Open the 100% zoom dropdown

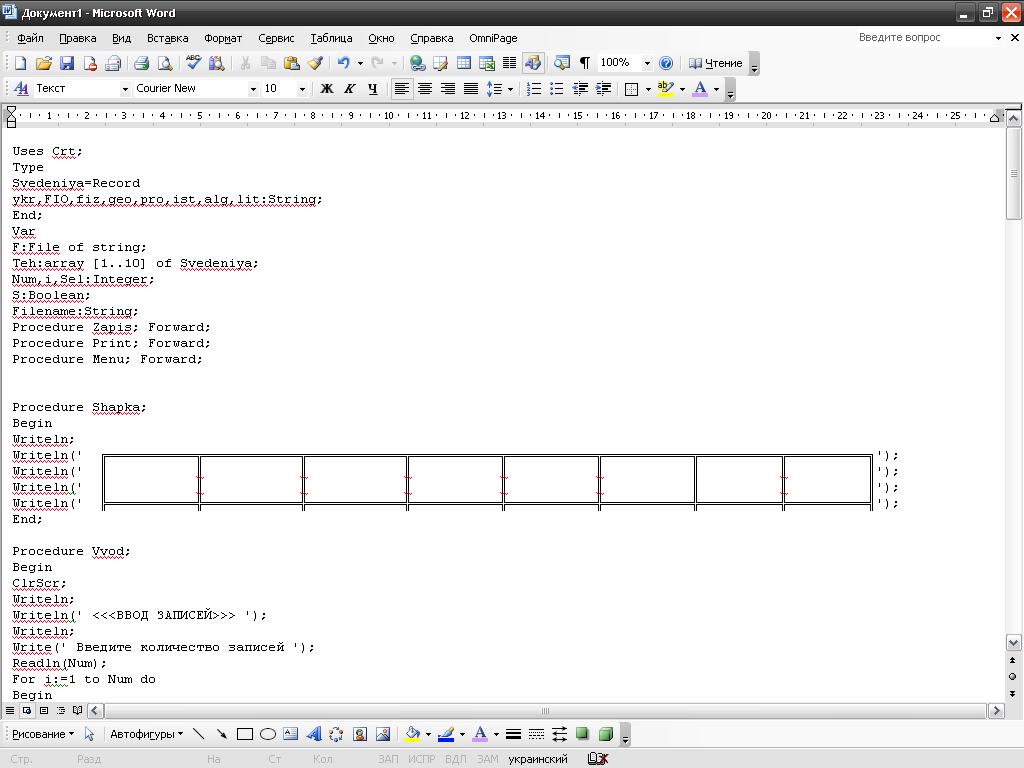coord(646,63)
